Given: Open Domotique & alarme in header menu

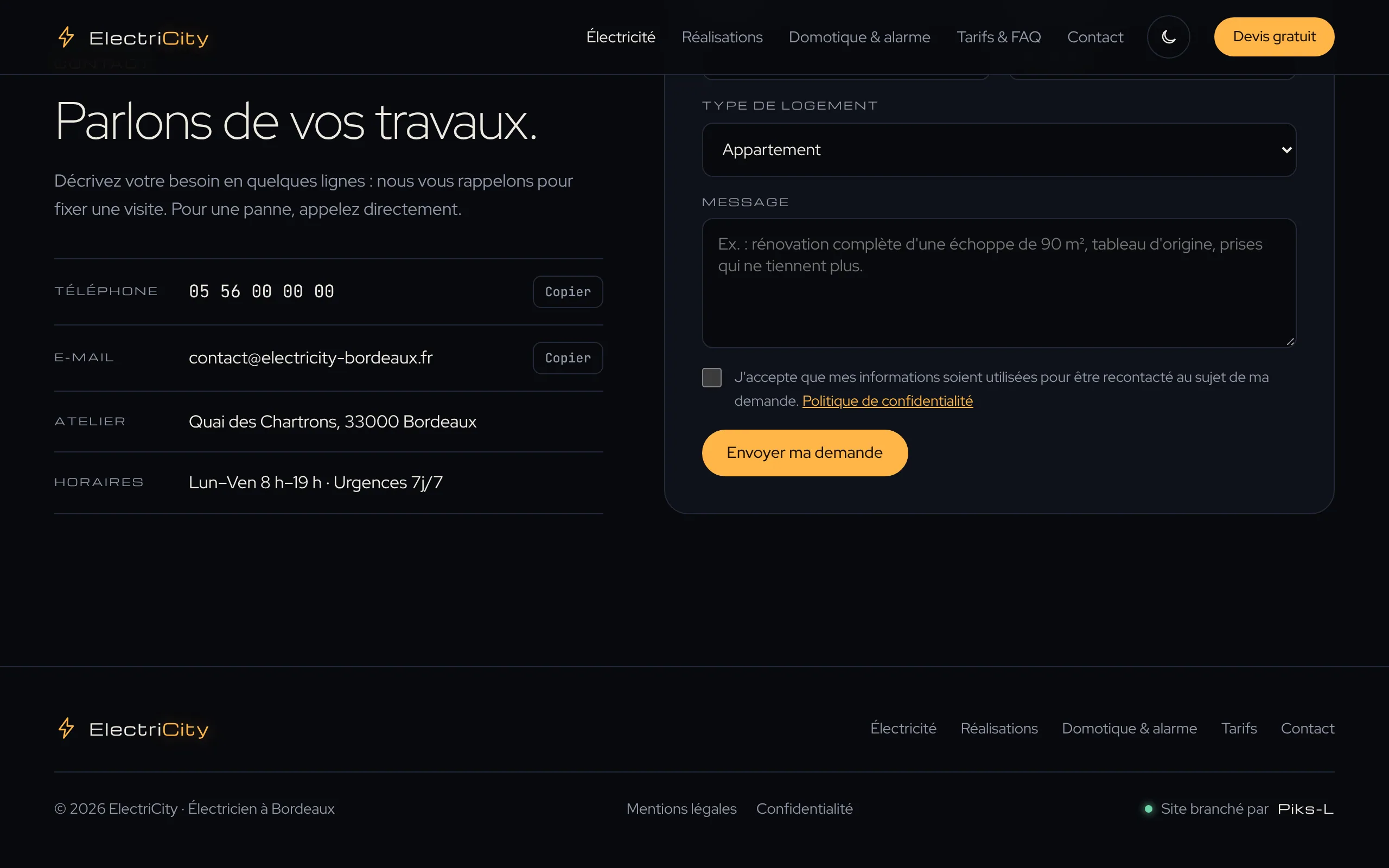Looking at the screenshot, I should [x=859, y=37].
